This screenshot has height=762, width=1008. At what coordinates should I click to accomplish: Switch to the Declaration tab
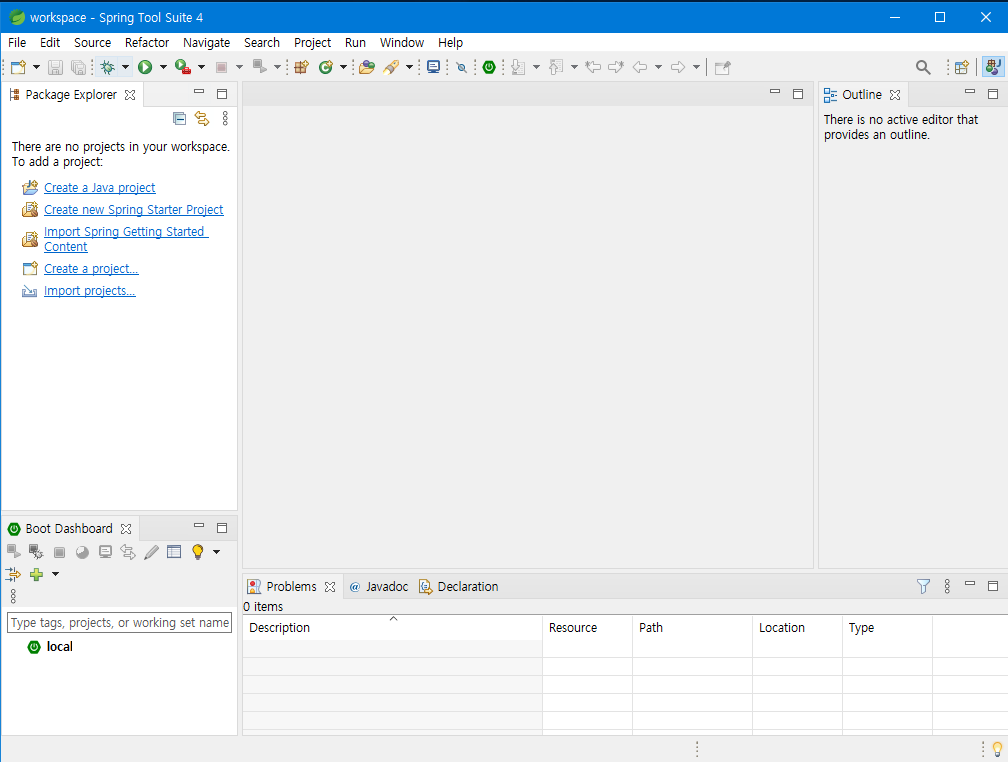(x=459, y=586)
